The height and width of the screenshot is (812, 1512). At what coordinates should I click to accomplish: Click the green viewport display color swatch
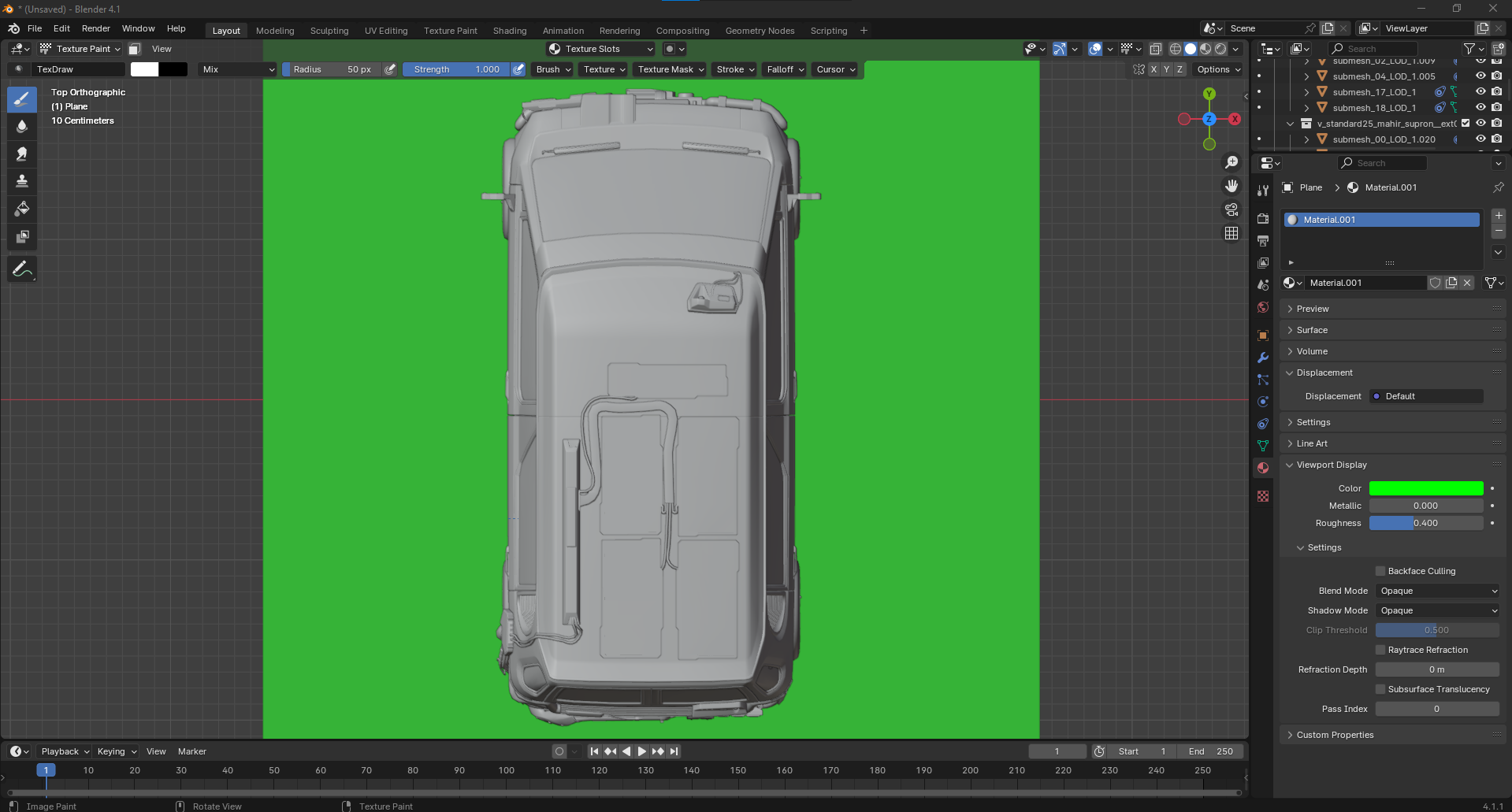[x=1425, y=488]
